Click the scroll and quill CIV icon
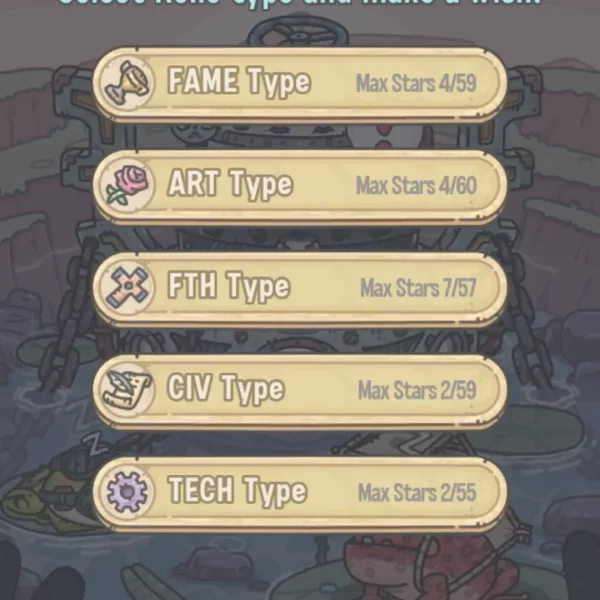 point(127,390)
